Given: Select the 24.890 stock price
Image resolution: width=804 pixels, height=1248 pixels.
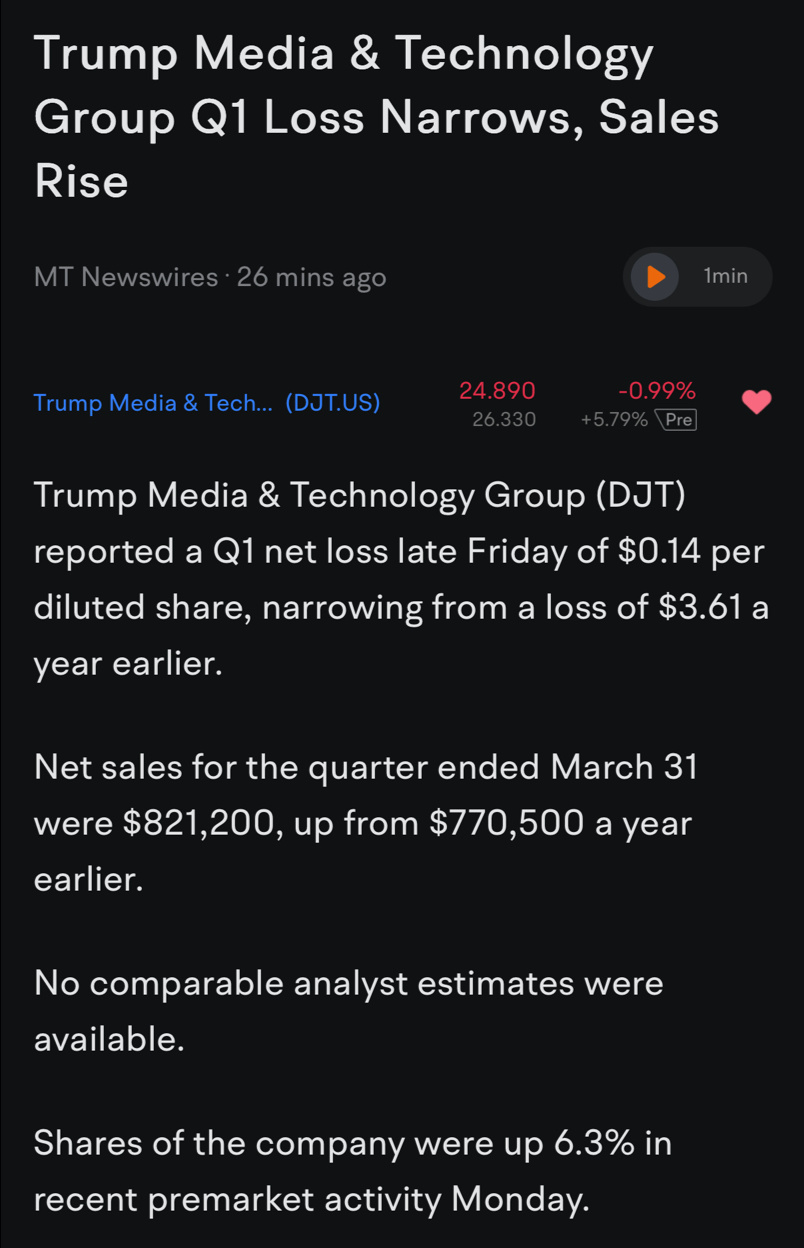Looking at the screenshot, I should pyautogui.click(x=497, y=390).
